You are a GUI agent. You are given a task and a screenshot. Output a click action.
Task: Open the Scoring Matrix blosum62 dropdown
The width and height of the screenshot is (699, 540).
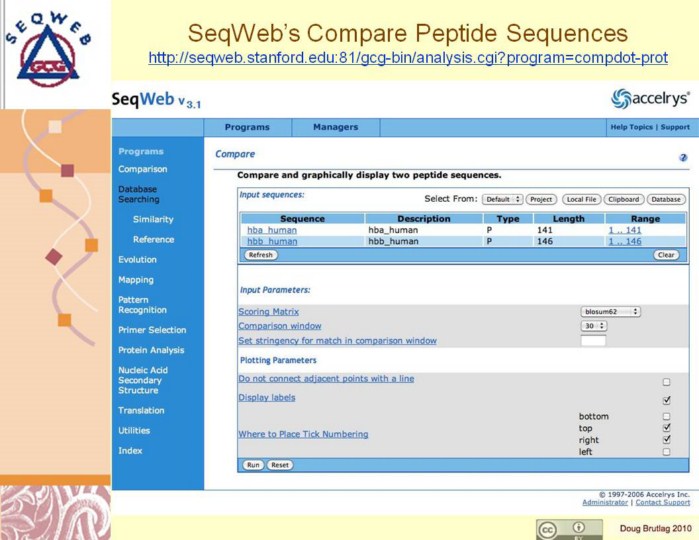coord(610,312)
